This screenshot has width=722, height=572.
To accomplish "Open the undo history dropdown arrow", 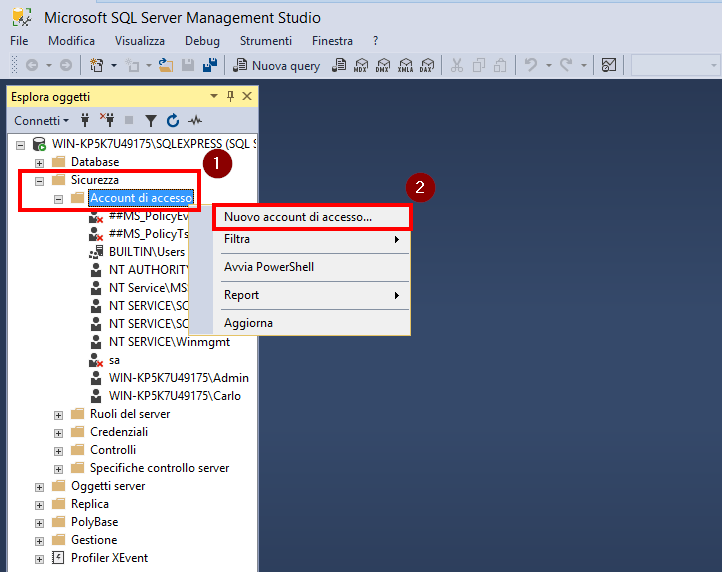I will [x=548, y=65].
